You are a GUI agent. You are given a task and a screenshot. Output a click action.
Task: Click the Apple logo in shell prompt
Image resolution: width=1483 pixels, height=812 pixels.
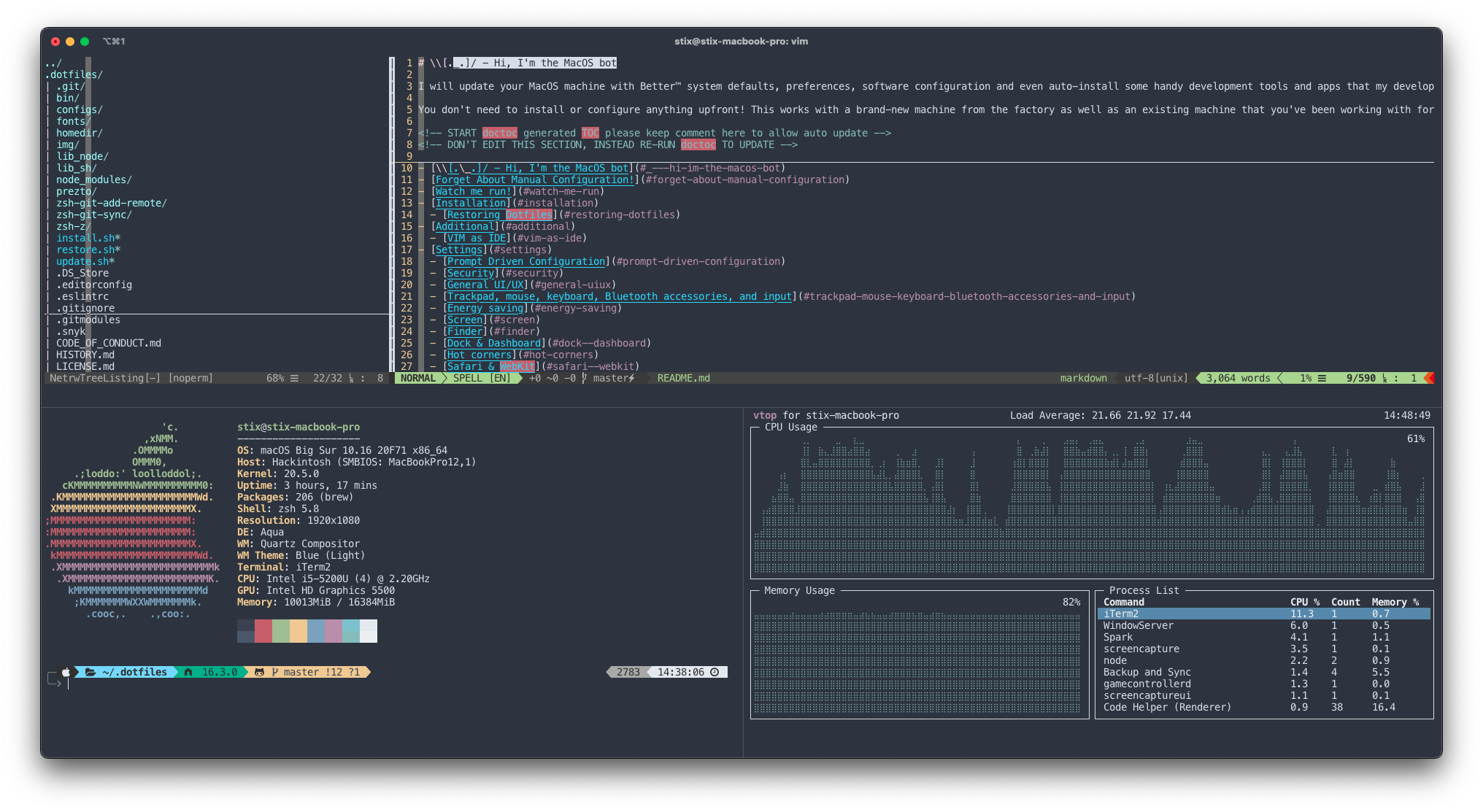(x=66, y=672)
